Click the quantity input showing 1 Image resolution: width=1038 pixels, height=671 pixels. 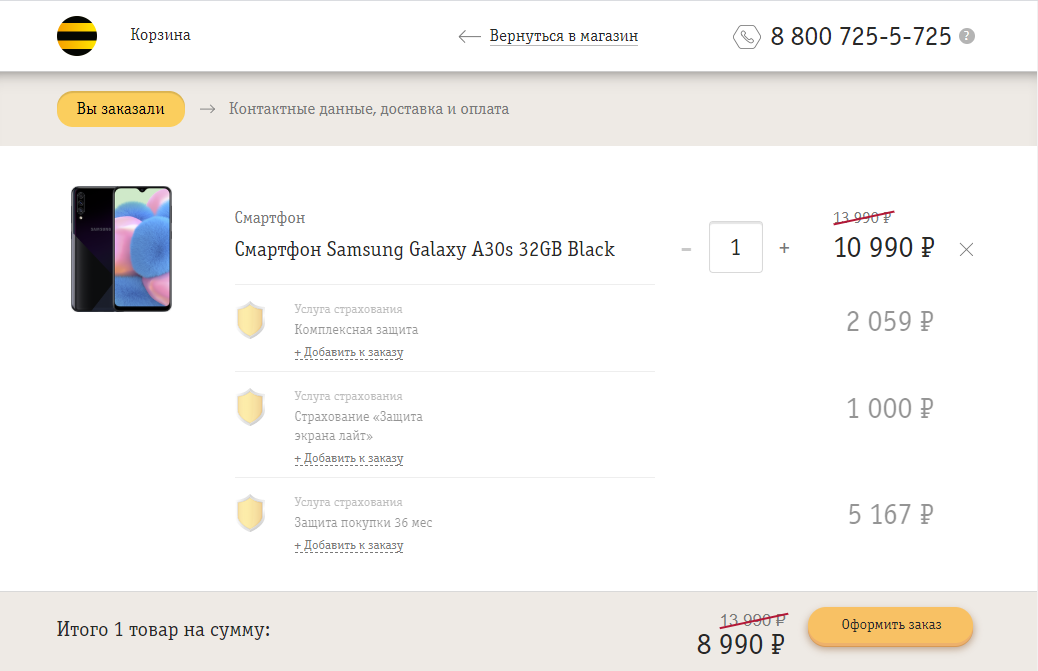click(735, 247)
